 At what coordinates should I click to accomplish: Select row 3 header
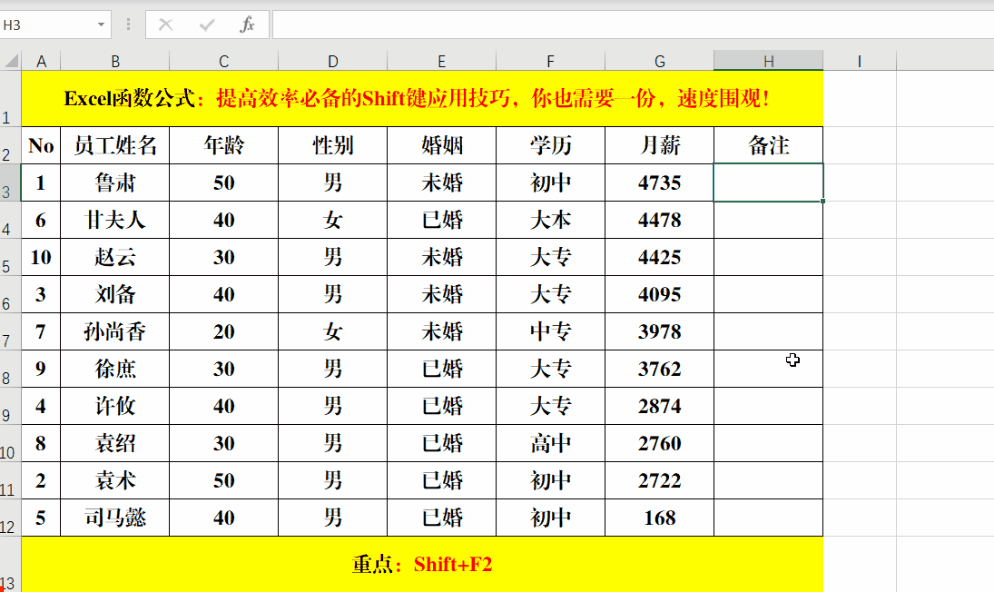[10, 183]
